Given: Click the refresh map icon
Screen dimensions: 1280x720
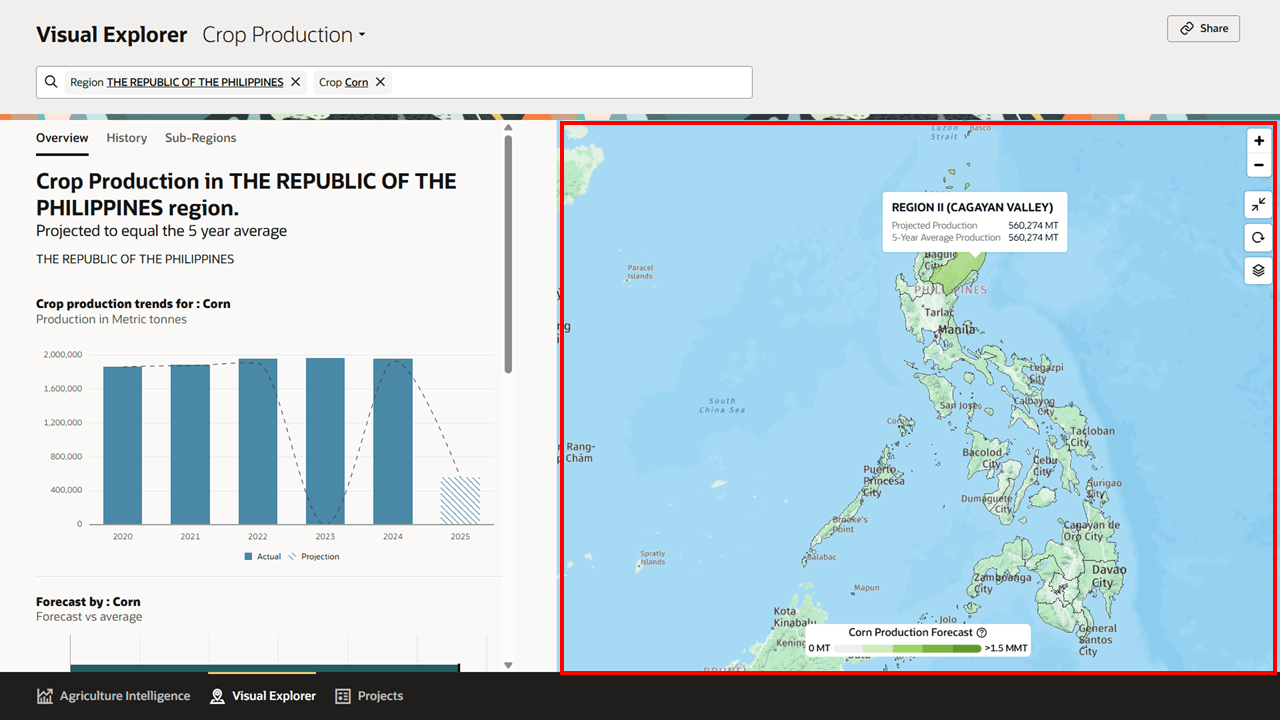Looking at the screenshot, I should pos(1258,237).
